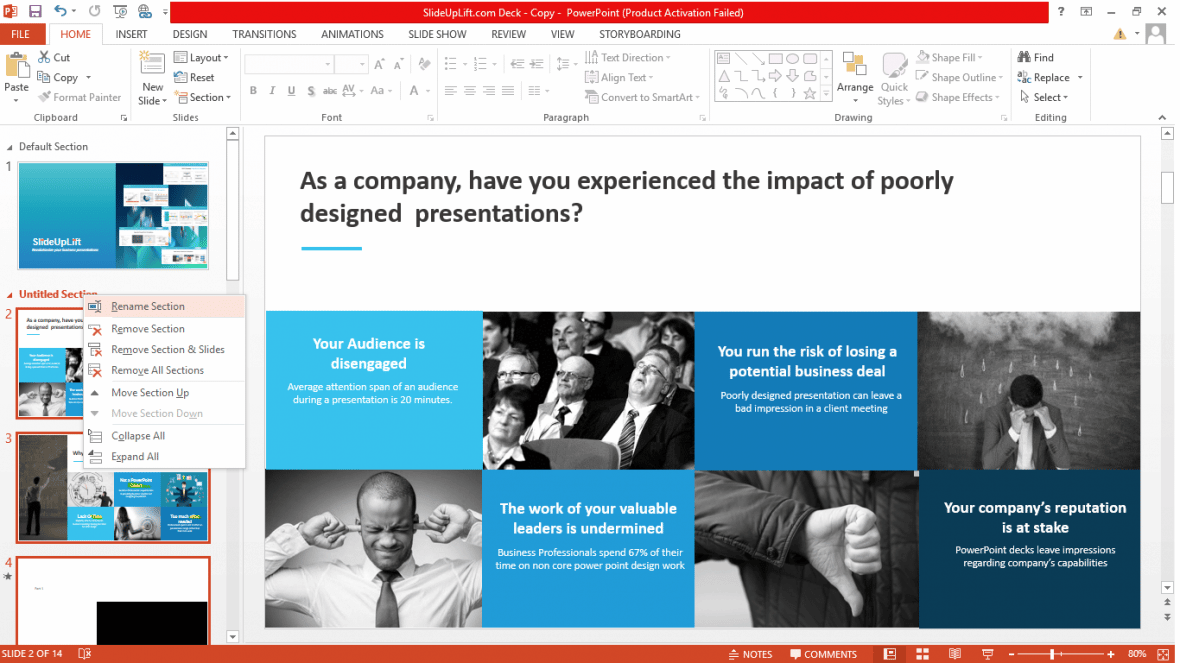Save the presentation via Quick Access Toolbar
Viewport: 1180px width, 663px height.
pyautogui.click(x=37, y=10)
